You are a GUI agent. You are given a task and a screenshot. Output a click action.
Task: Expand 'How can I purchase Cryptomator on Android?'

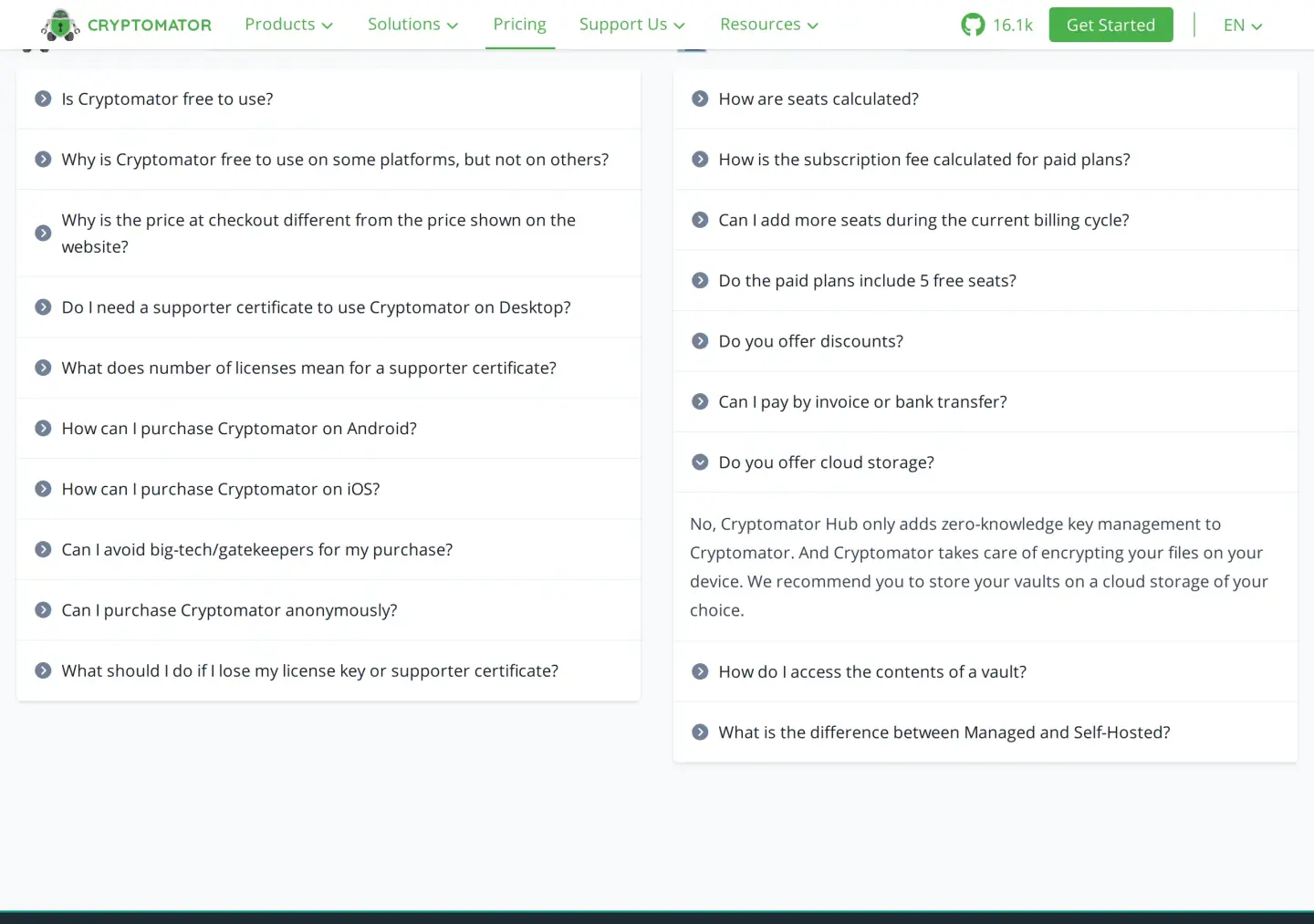click(328, 429)
